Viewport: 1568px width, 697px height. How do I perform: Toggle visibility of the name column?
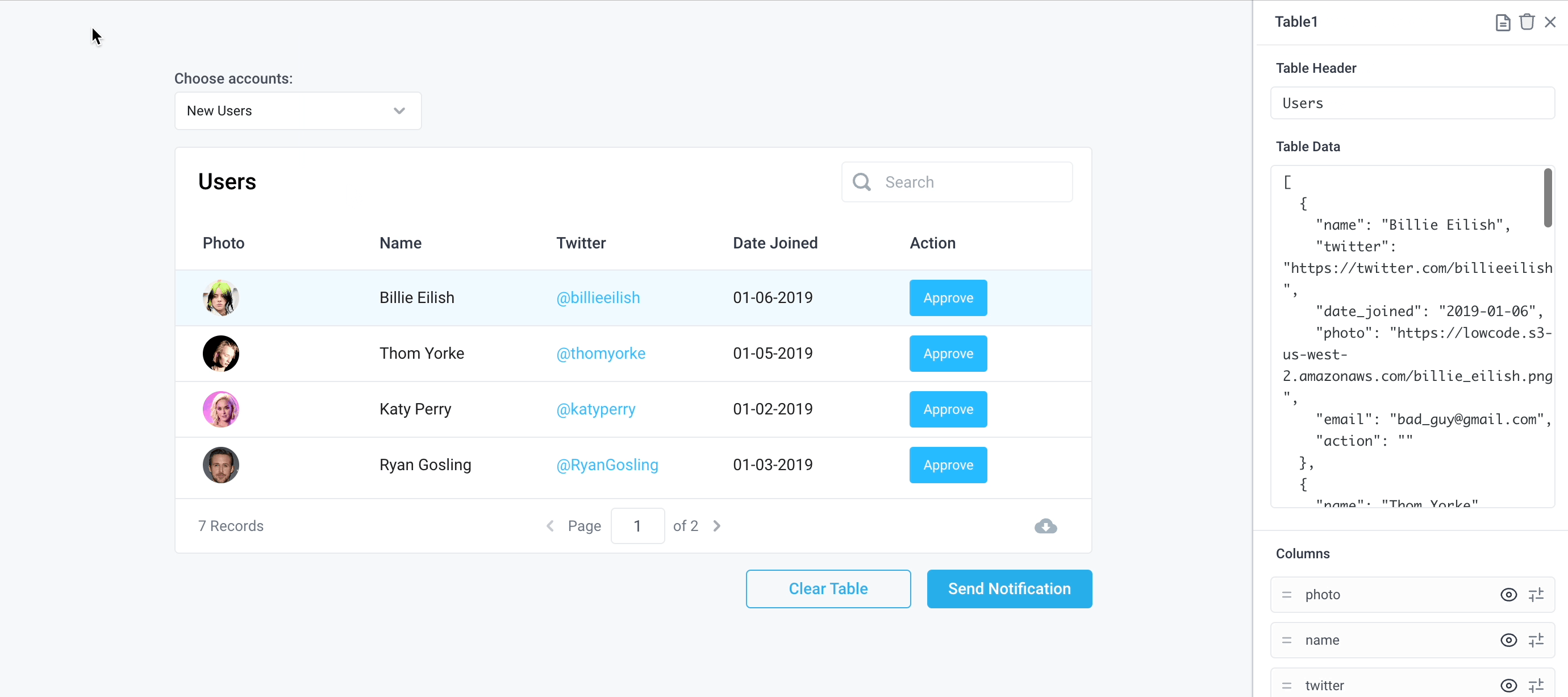(x=1508, y=640)
